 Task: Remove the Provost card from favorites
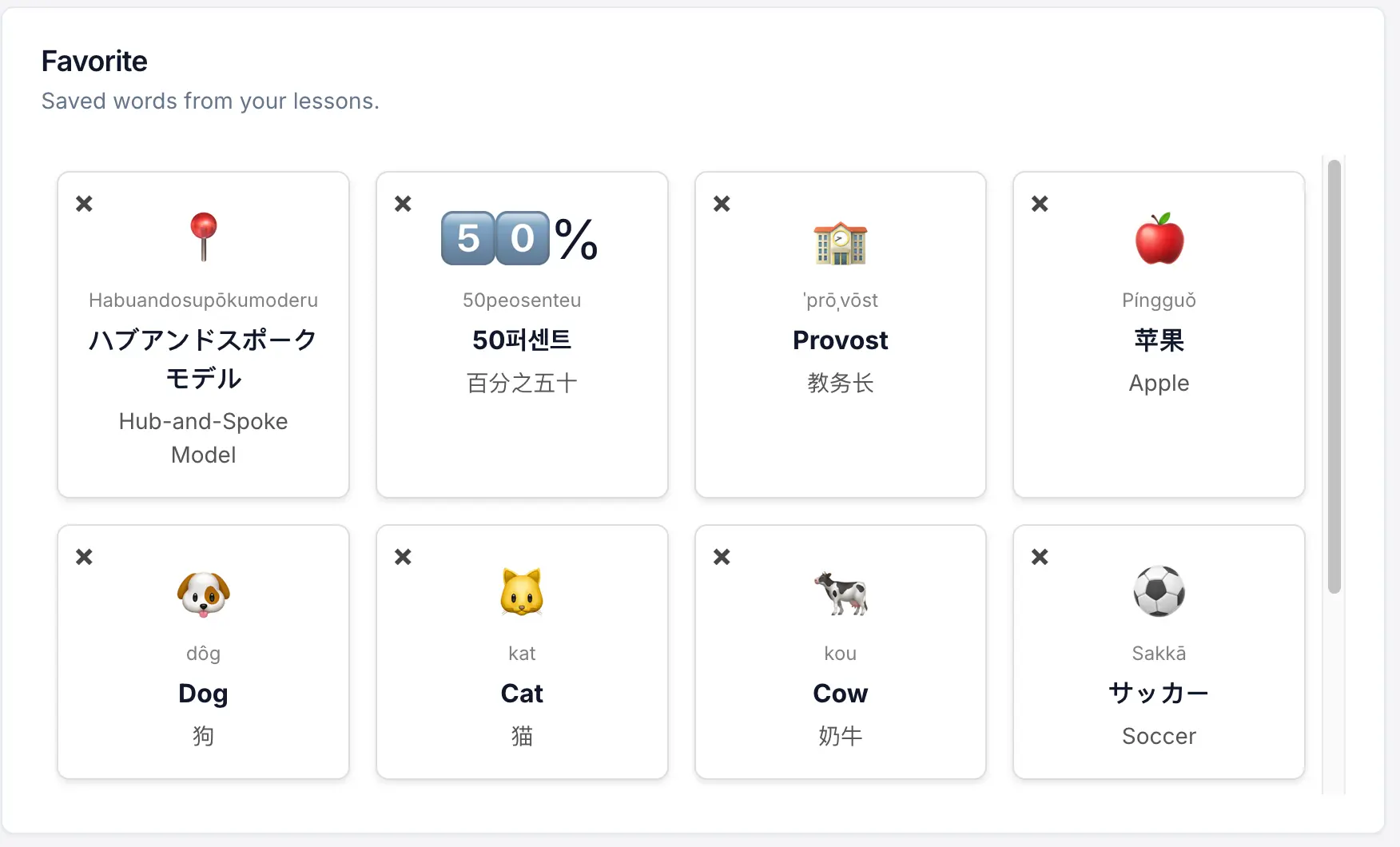[x=721, y=204]
